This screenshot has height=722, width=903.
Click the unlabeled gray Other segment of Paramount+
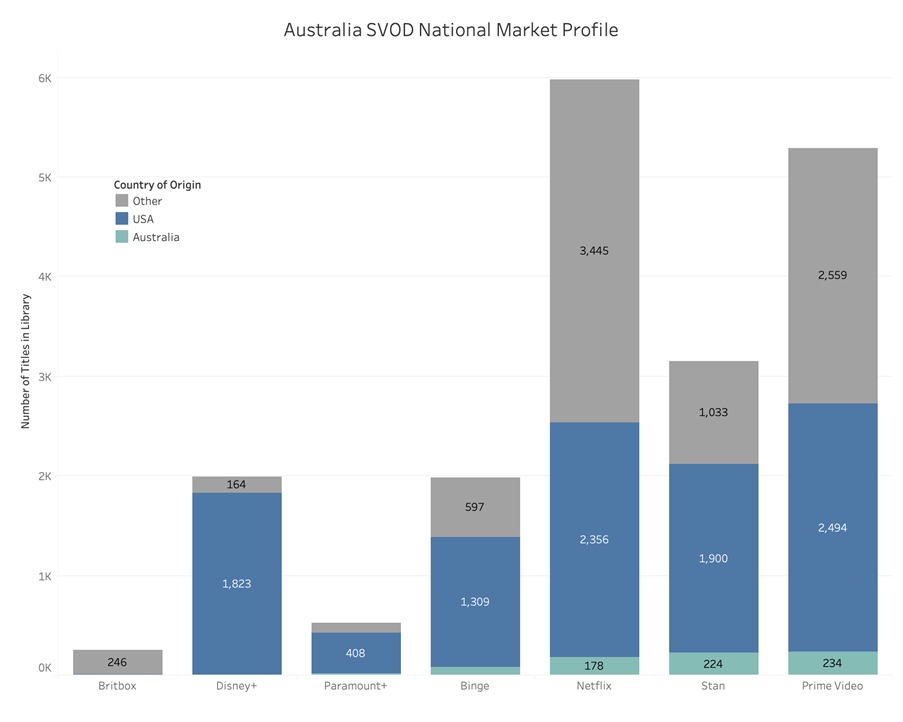(356, 628)
